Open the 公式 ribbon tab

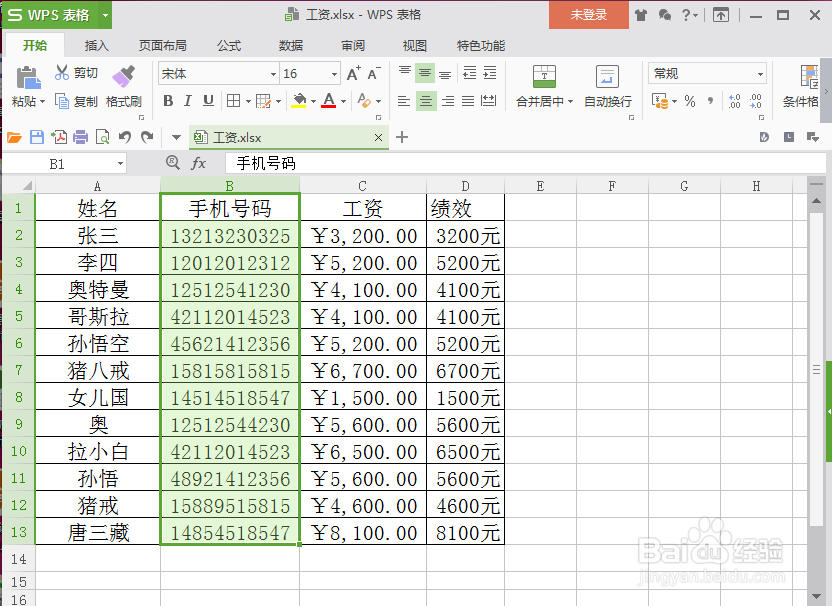[230, 45]
